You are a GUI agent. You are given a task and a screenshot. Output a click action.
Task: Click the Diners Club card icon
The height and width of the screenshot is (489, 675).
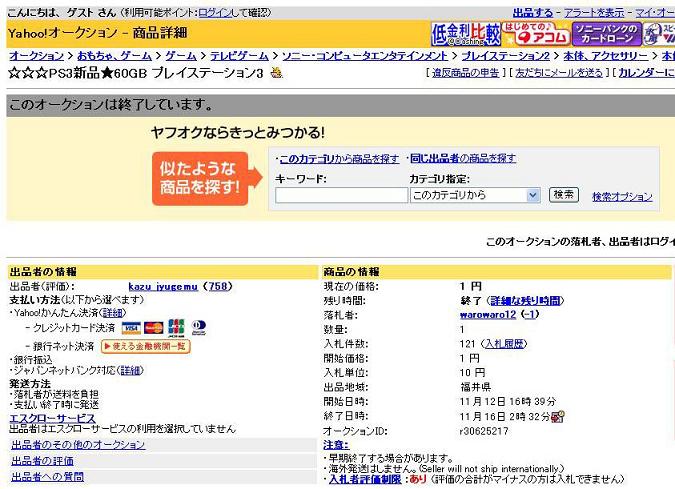click(198, 327)
